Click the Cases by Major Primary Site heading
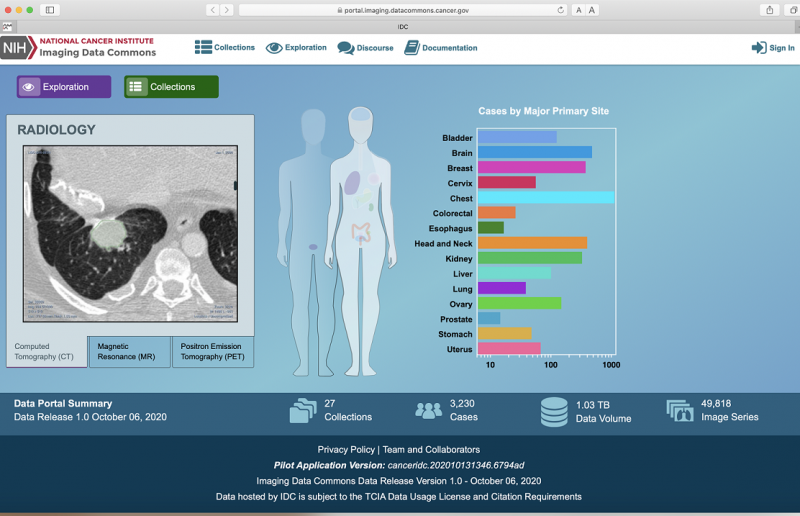 click(x=543, y=111)
